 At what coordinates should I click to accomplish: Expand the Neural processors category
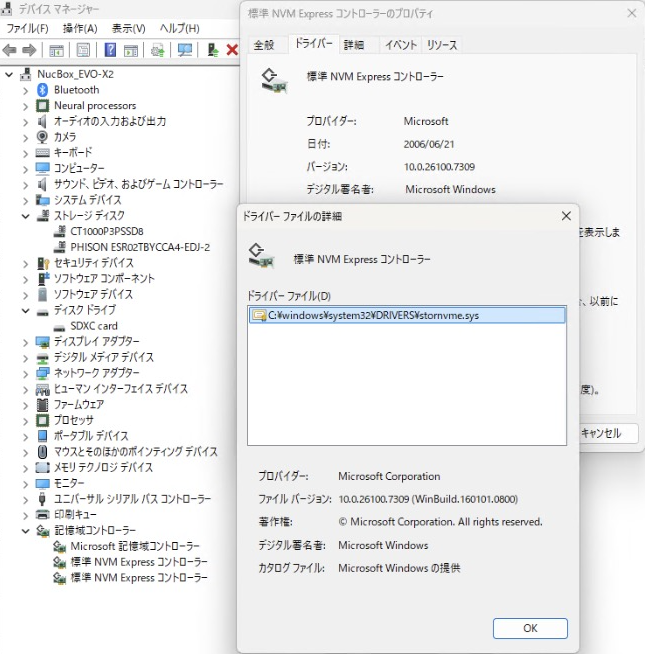click(x=26, y=106)
